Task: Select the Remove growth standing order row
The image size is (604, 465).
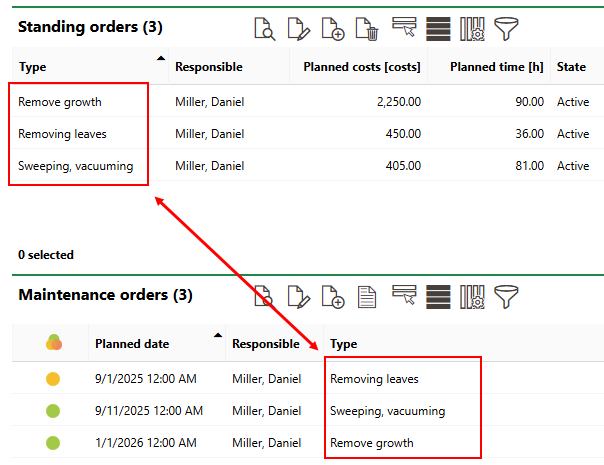Action: 60,102
